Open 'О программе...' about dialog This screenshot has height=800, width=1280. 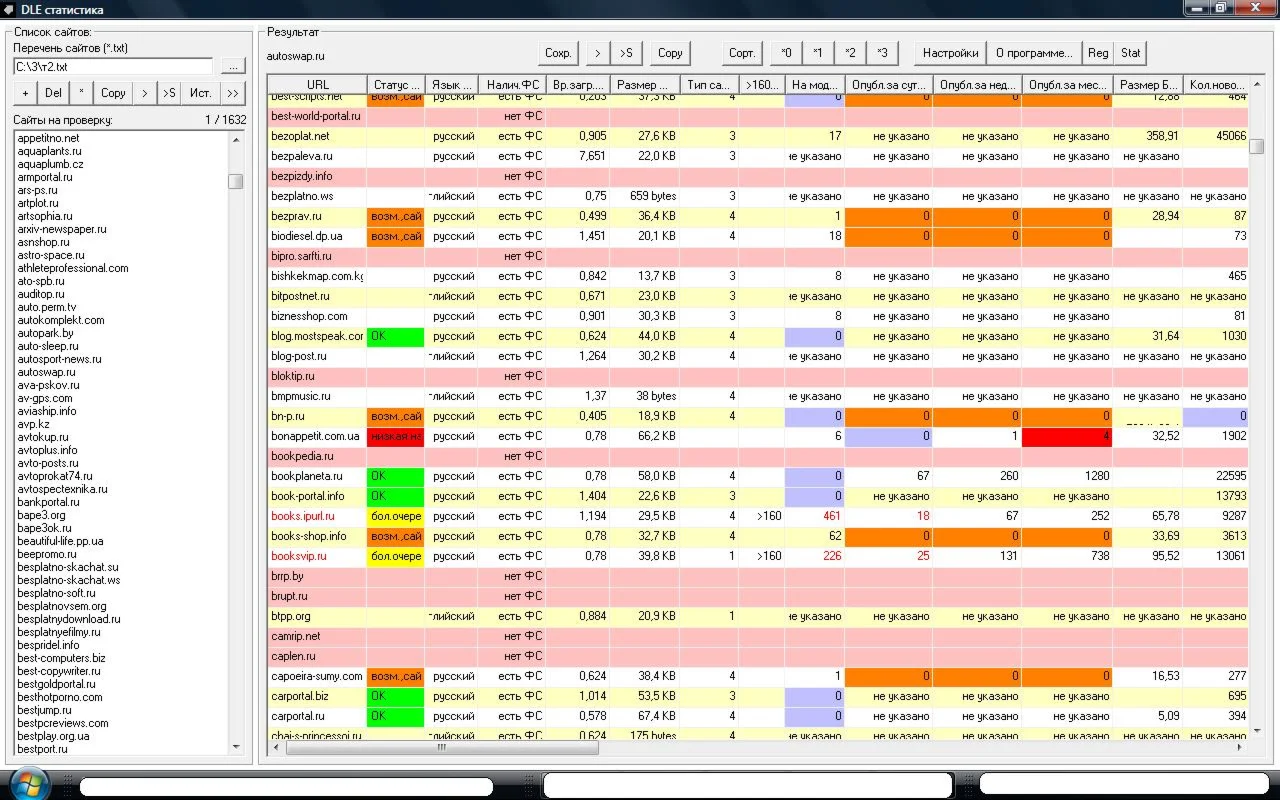pyautogui.click(x=1034, y=53)
